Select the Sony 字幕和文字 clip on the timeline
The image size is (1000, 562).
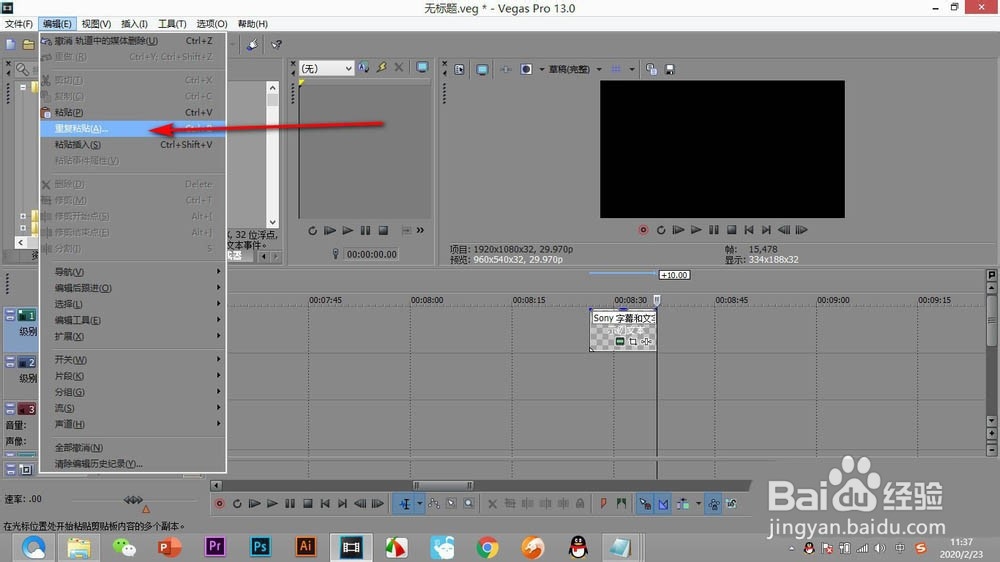coord(622,330)
